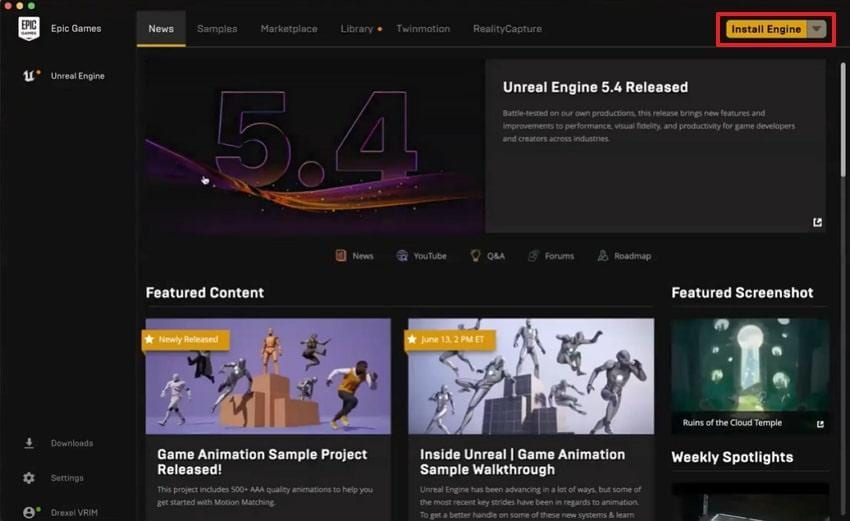Click the Drexel VRIM account avatar icon

29,512
